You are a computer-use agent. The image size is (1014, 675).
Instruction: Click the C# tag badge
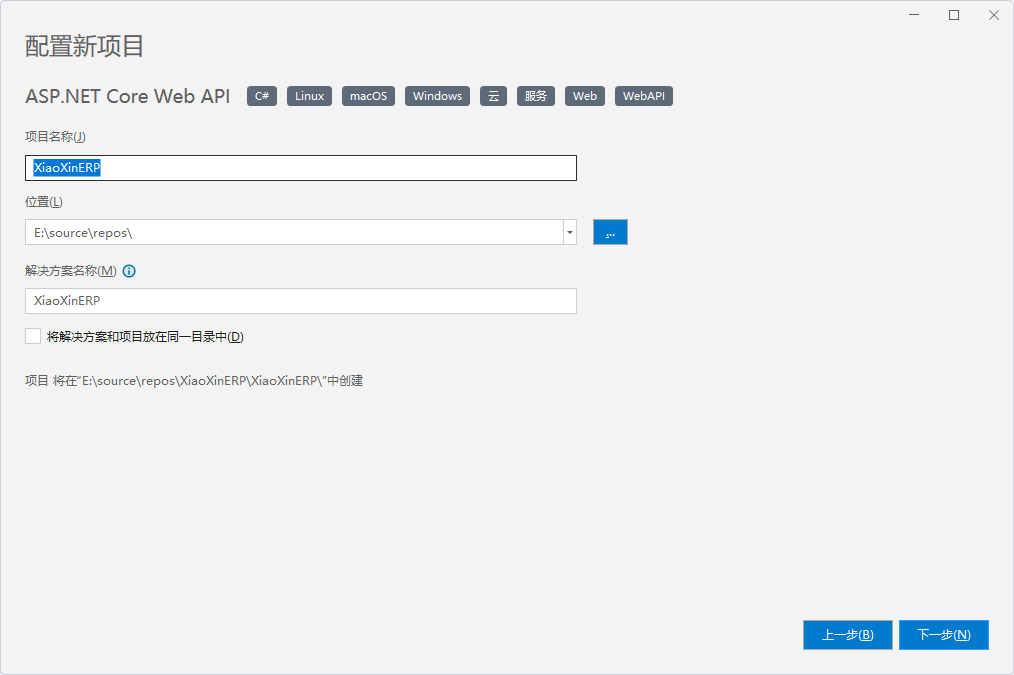tap(262, 96)
